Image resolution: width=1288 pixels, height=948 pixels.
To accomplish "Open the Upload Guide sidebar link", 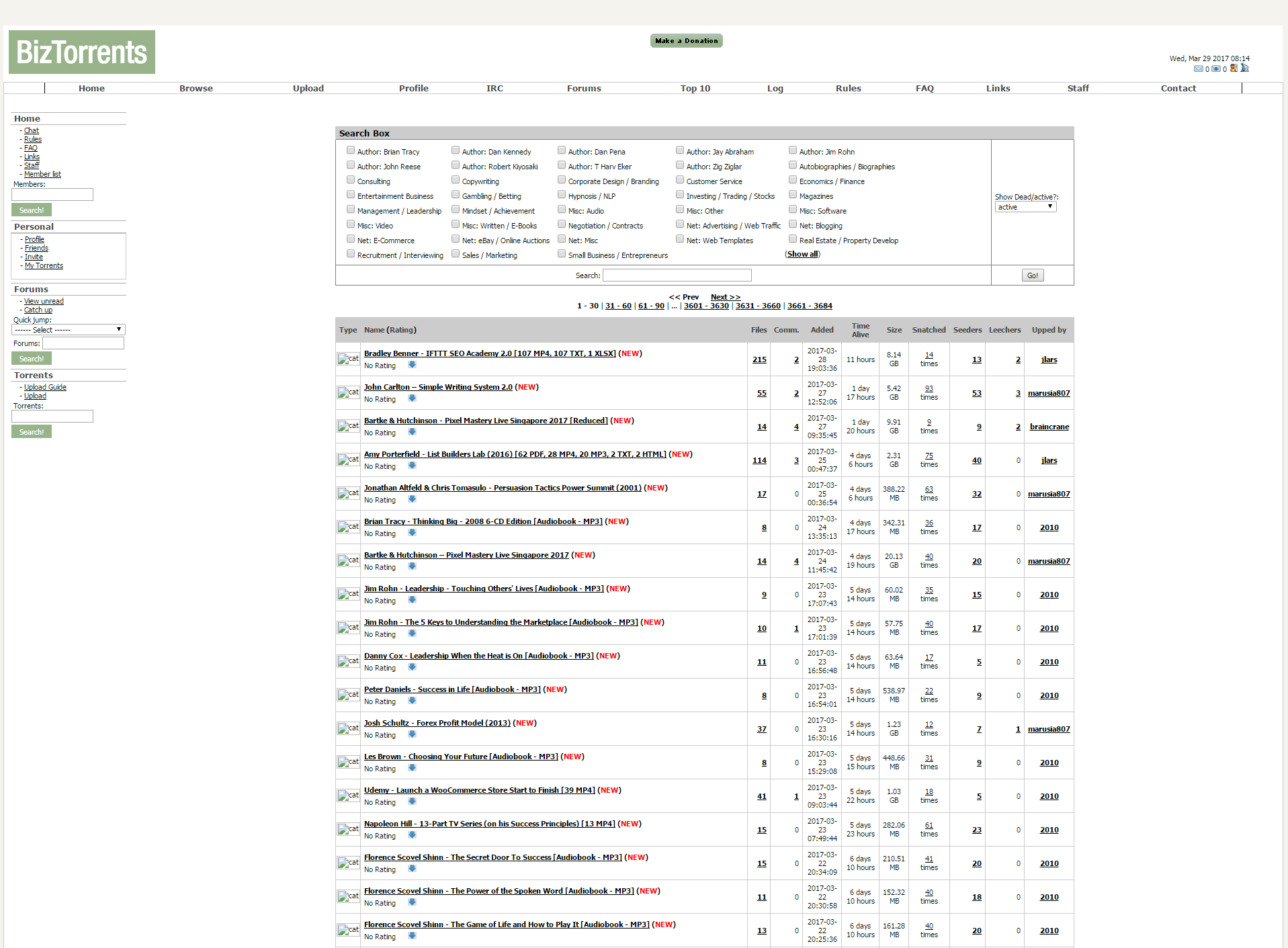I will tap(45, 387).
